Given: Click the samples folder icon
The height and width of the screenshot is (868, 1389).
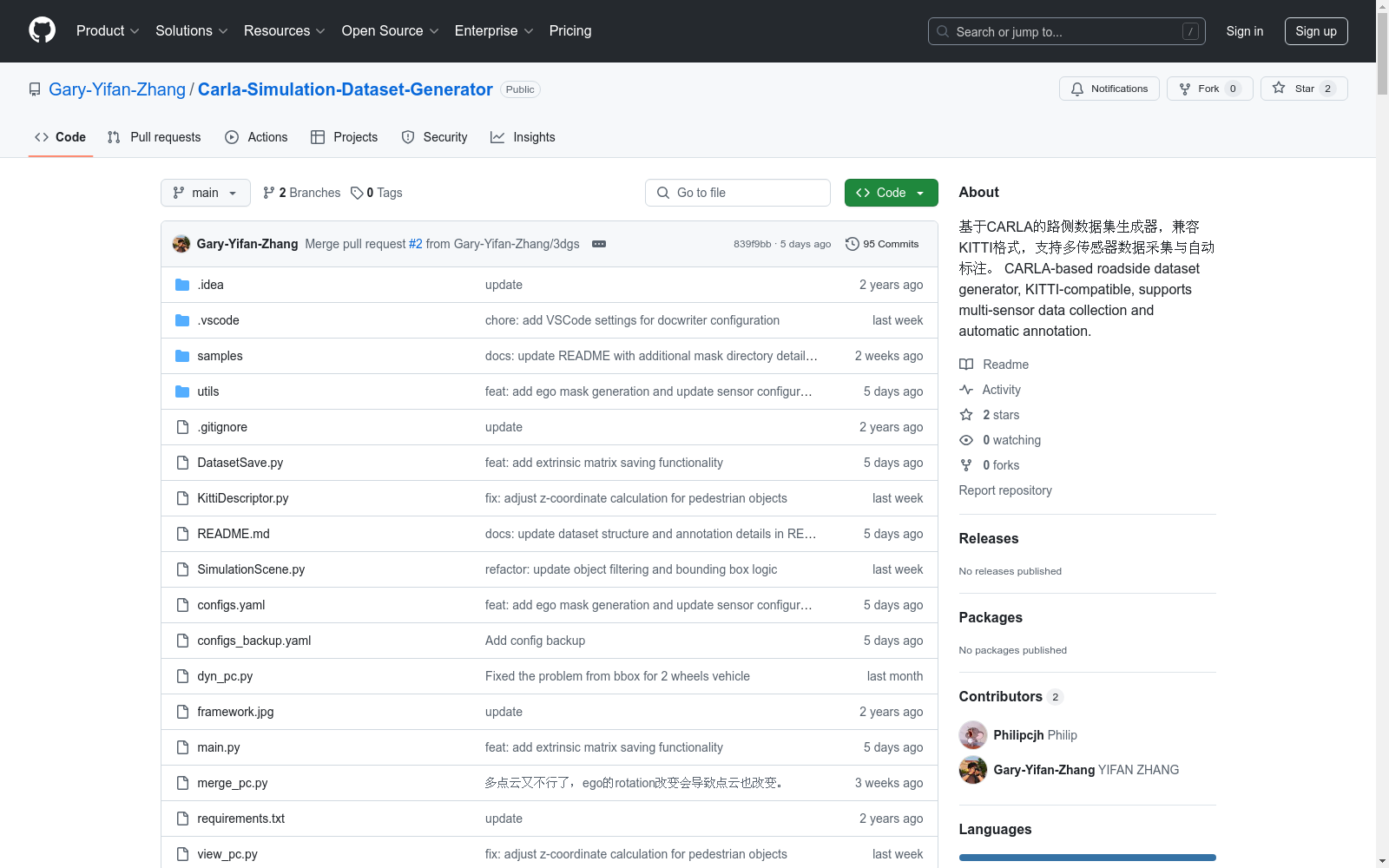Looking at the screenshot, I should point(182,356).
